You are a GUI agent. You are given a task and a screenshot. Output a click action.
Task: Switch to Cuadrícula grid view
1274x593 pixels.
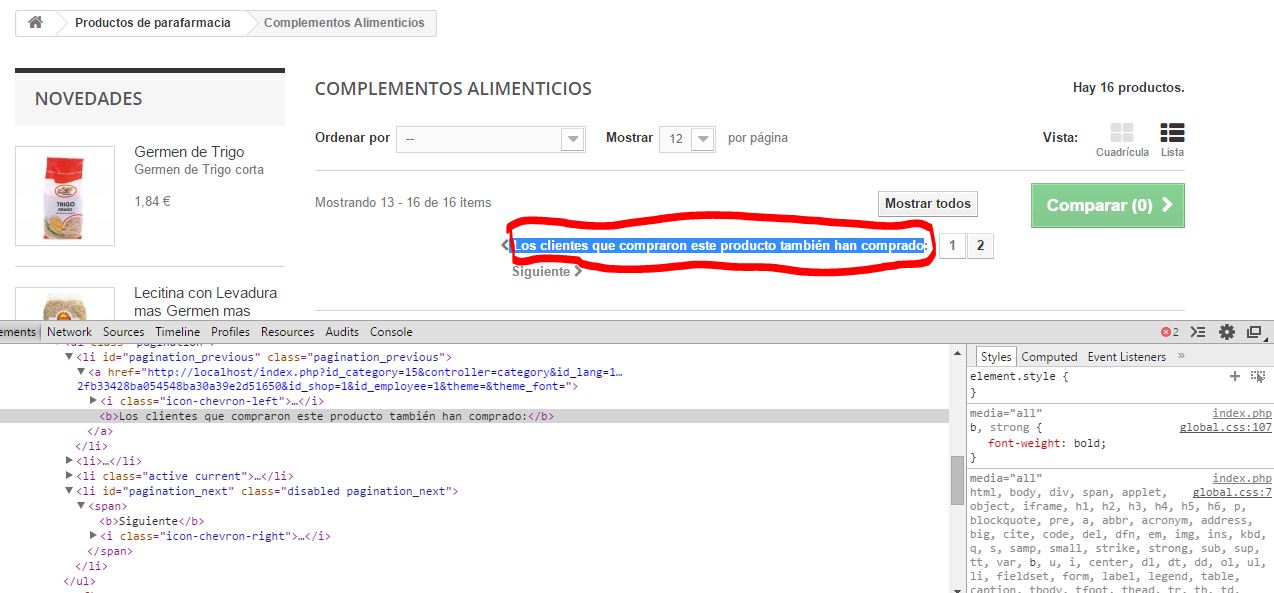click(1122, 141)
